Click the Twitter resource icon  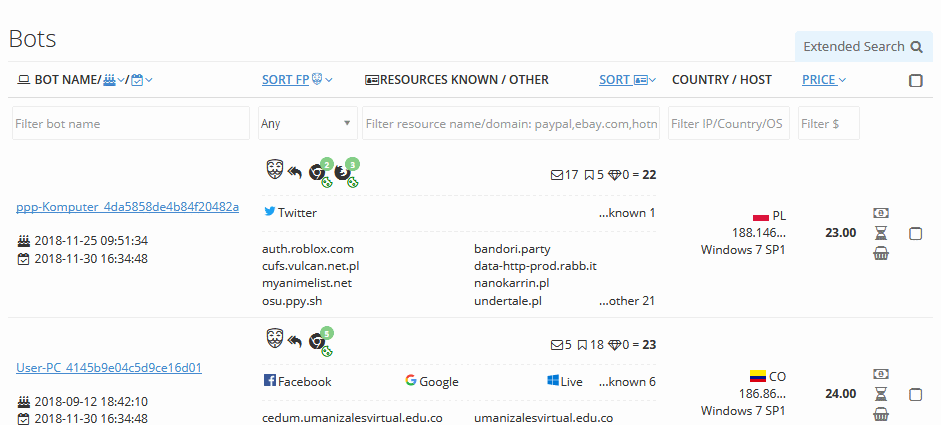coord(269,212)
